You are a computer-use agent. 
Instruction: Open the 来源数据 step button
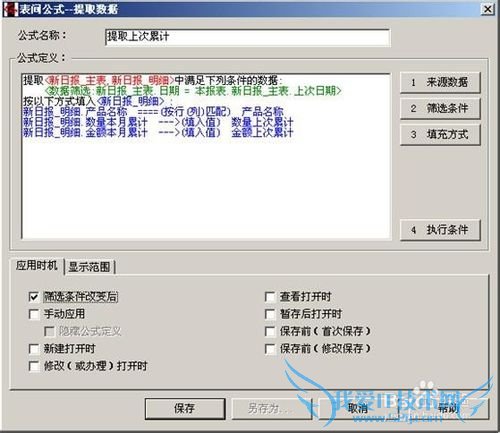click(440, 82)
